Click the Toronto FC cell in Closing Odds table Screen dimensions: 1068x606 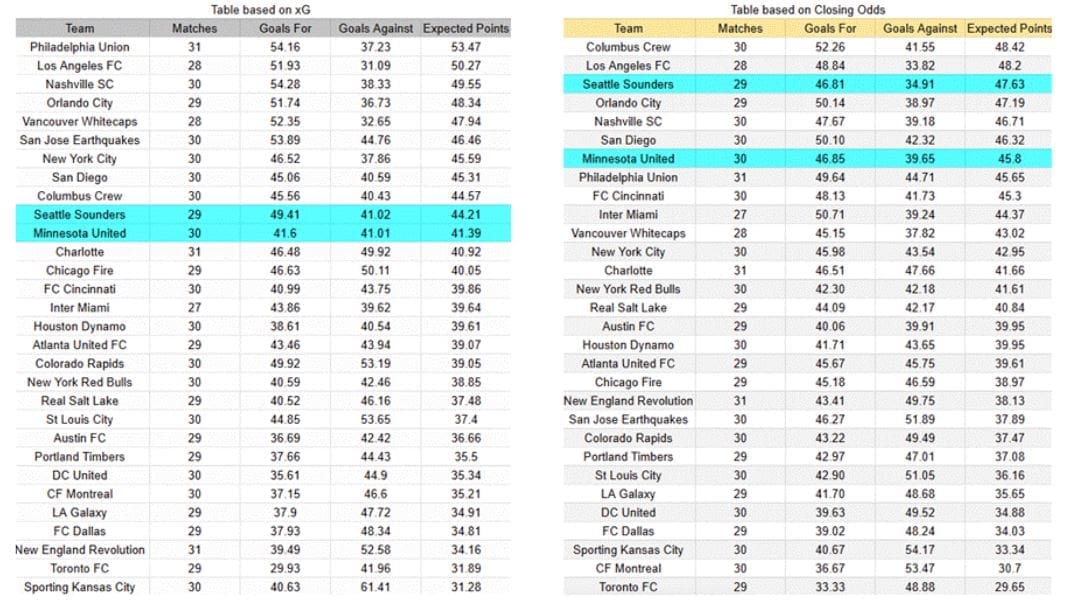click(628, 587)
